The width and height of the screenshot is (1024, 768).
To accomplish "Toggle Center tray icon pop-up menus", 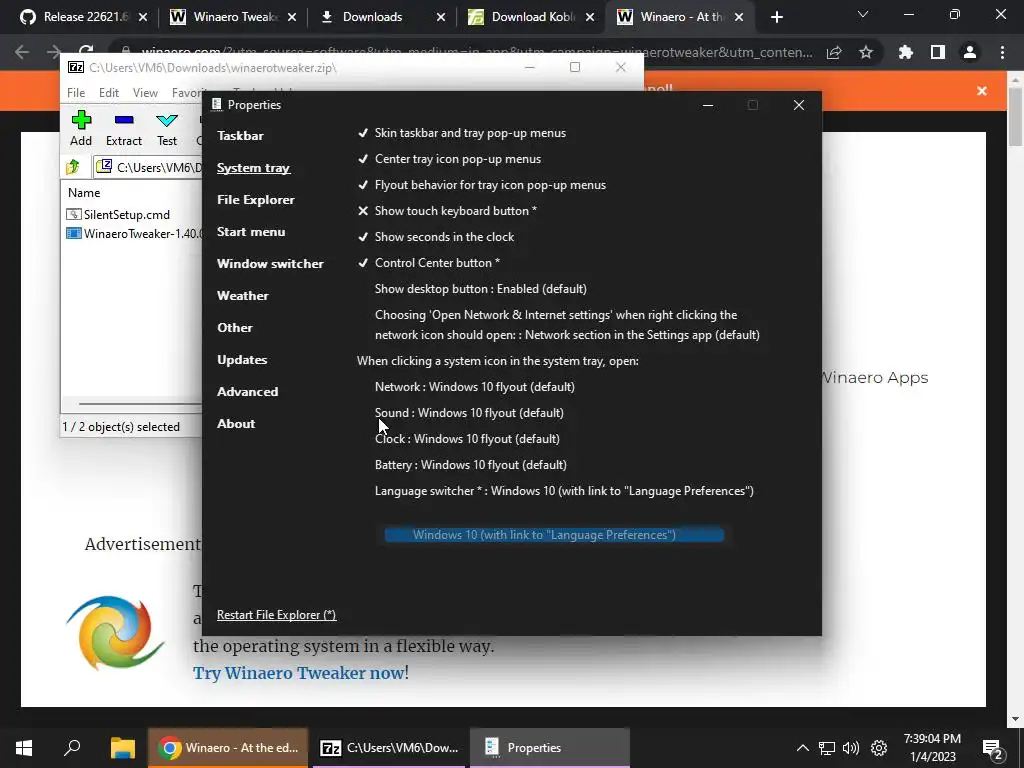I will 449,159.
